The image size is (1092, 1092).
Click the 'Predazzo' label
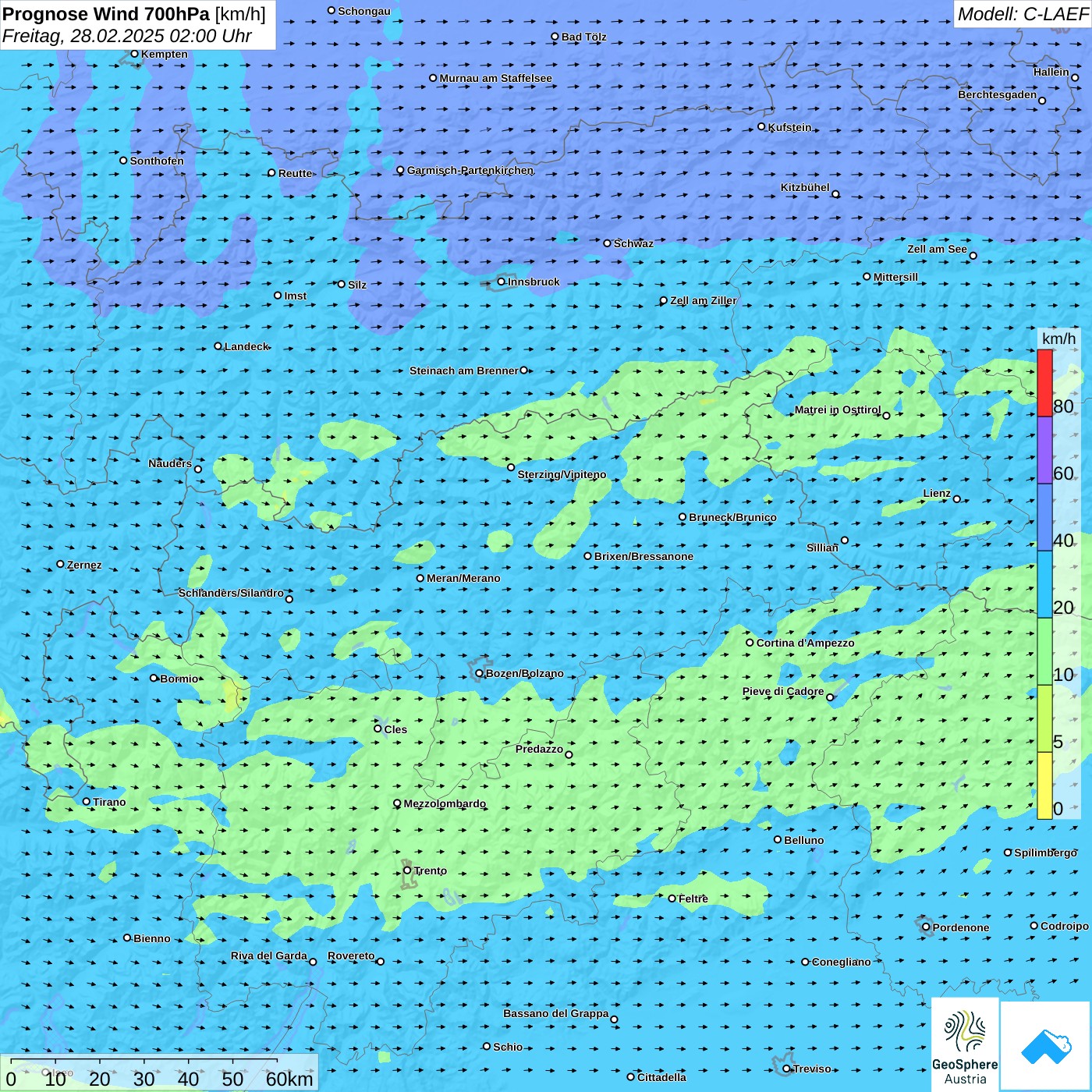[539, 749]
